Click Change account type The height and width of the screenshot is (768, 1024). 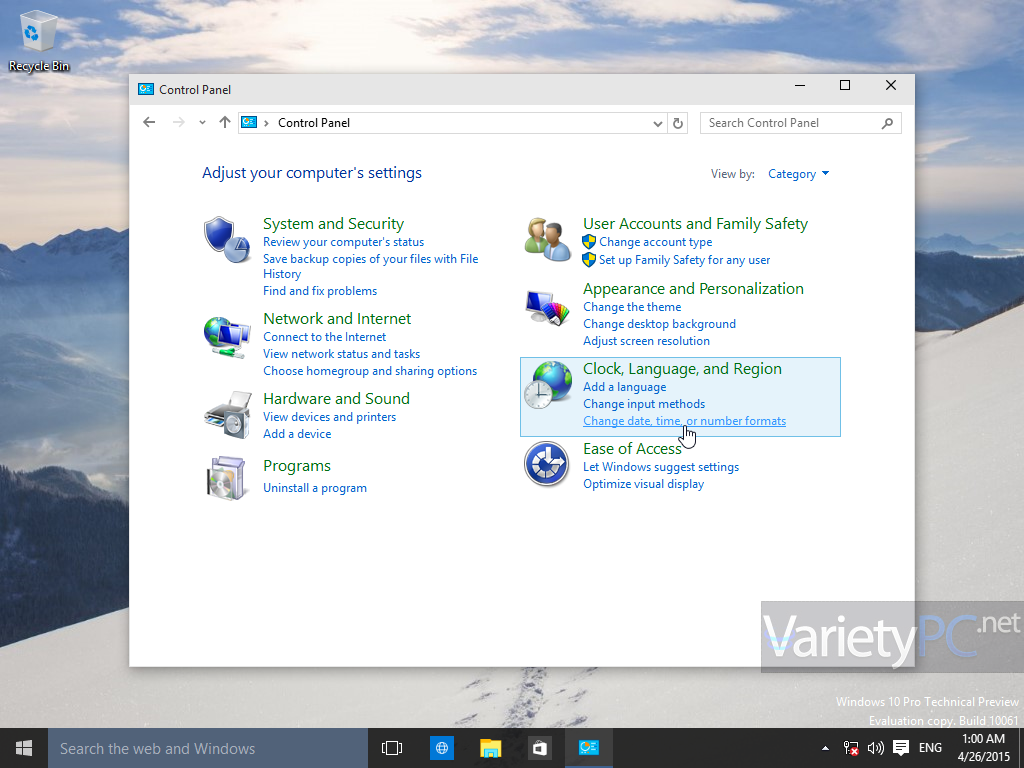pos(656,242)
